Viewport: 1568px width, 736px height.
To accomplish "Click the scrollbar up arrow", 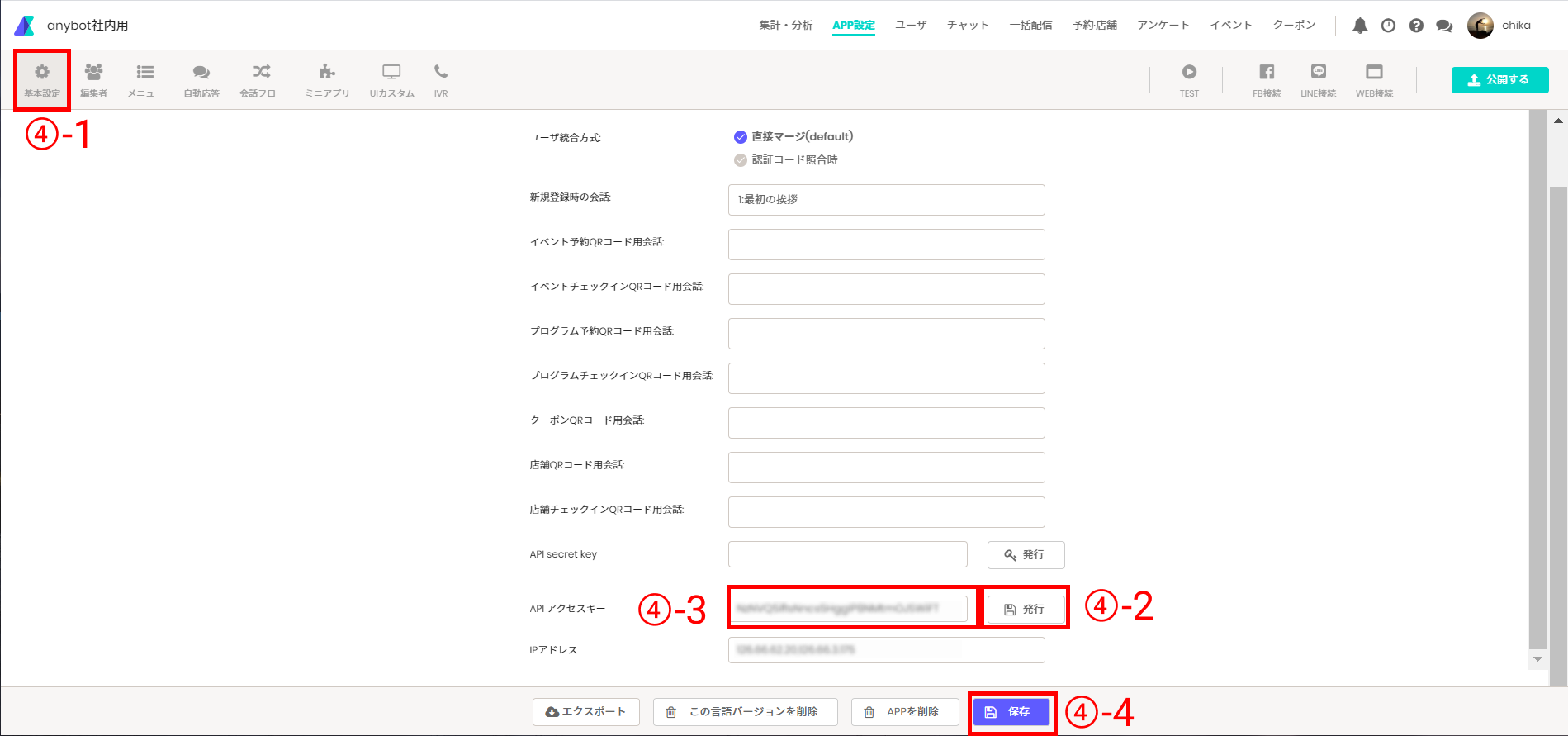I will [x=1558, y=121].
